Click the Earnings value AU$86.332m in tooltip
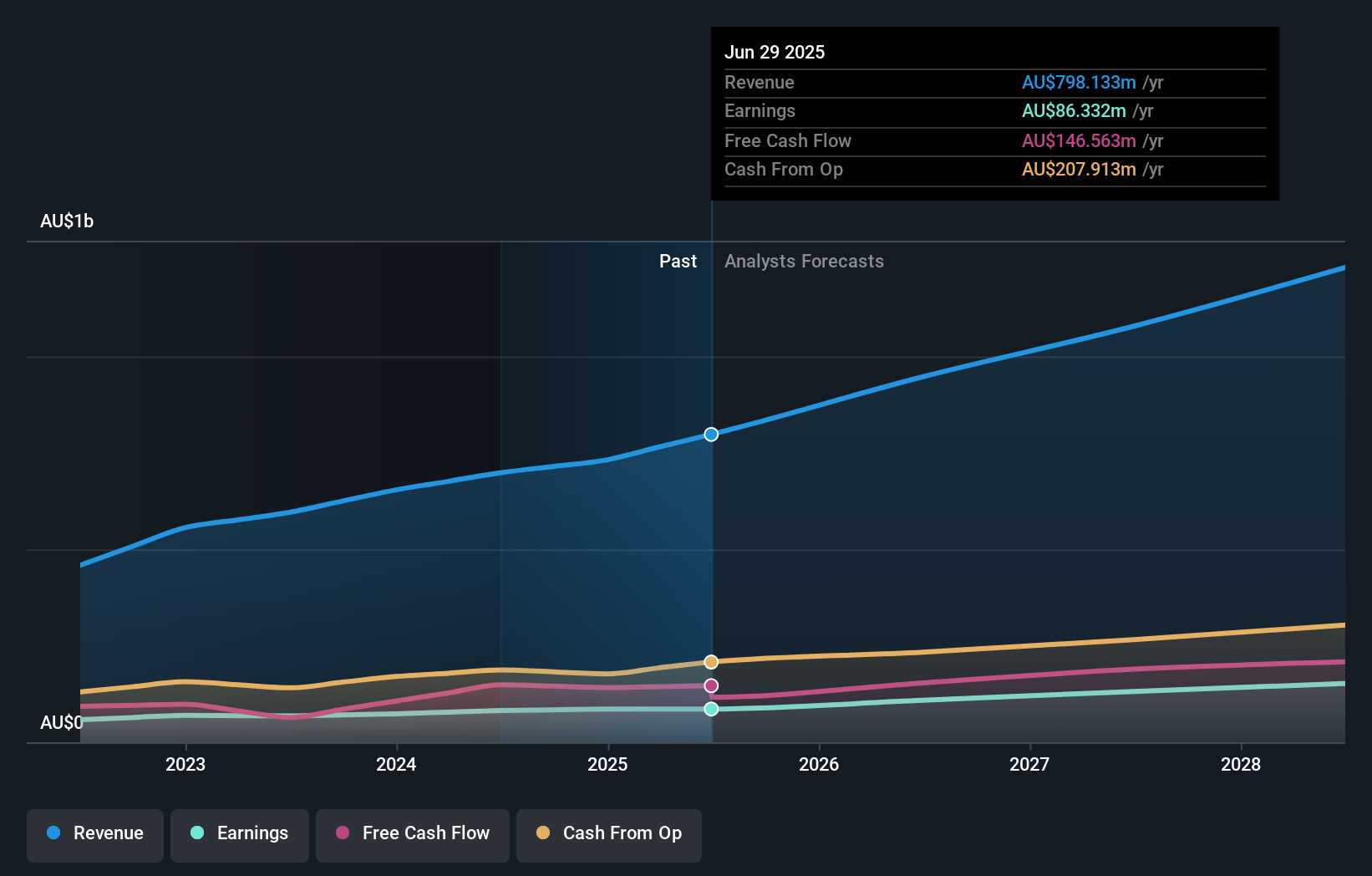Viewport: 1372px width, 876px height. pos(1074,110)
